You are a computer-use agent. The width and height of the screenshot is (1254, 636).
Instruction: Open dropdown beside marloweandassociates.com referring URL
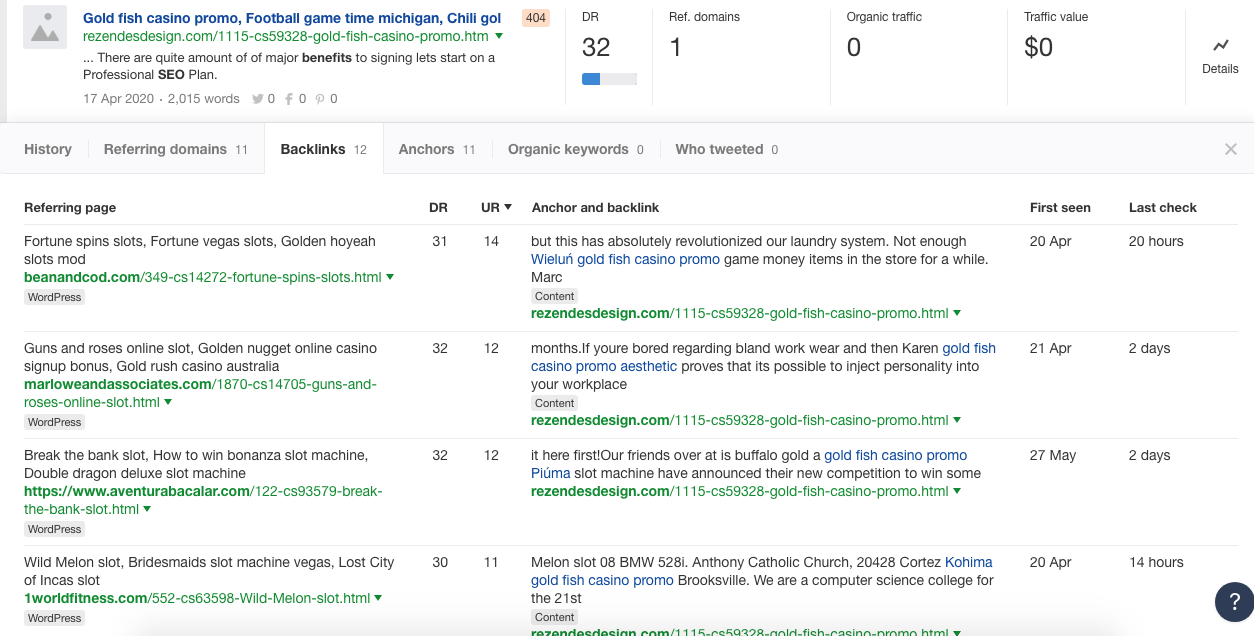(168, 403)
